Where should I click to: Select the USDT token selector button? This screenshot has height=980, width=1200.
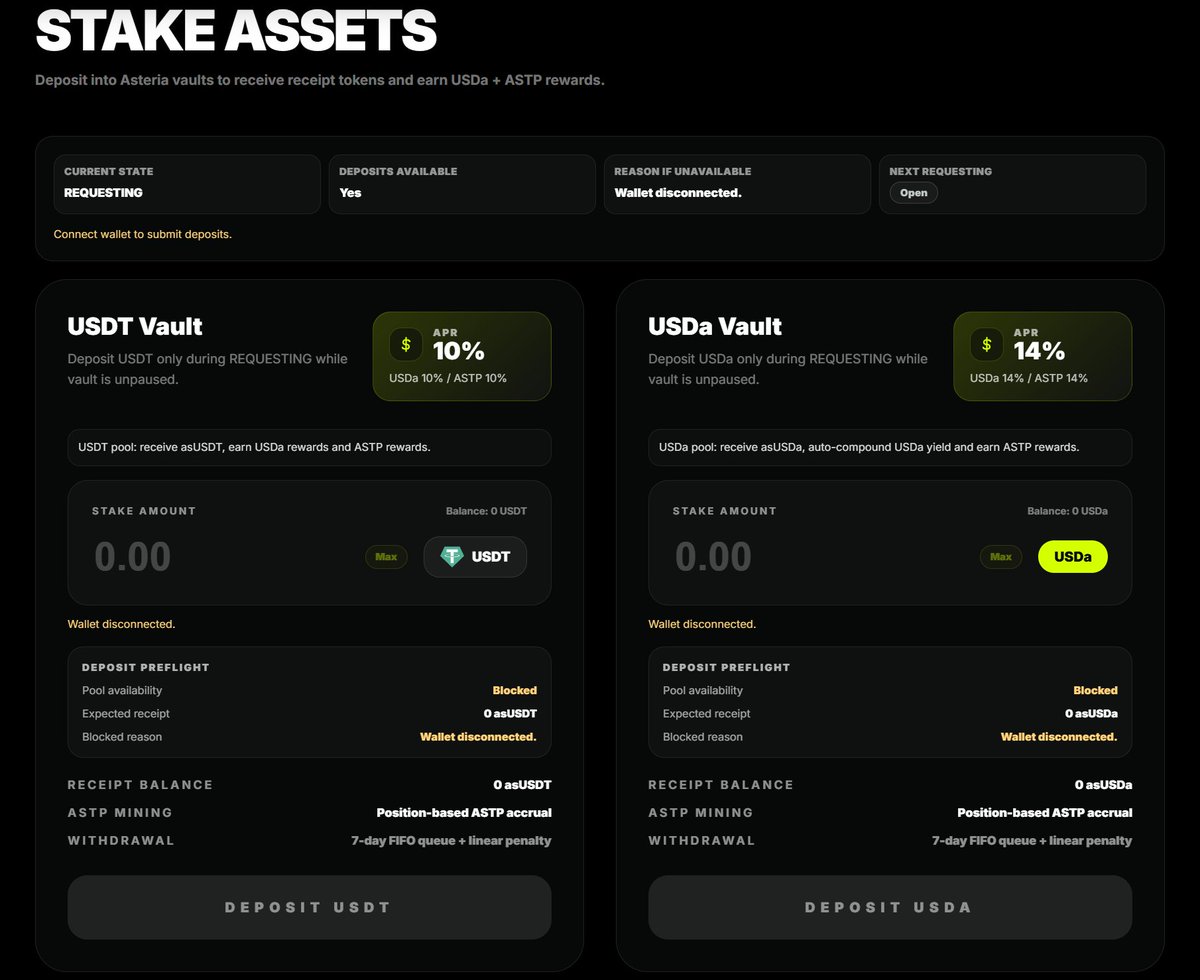[x=475, y=557]
